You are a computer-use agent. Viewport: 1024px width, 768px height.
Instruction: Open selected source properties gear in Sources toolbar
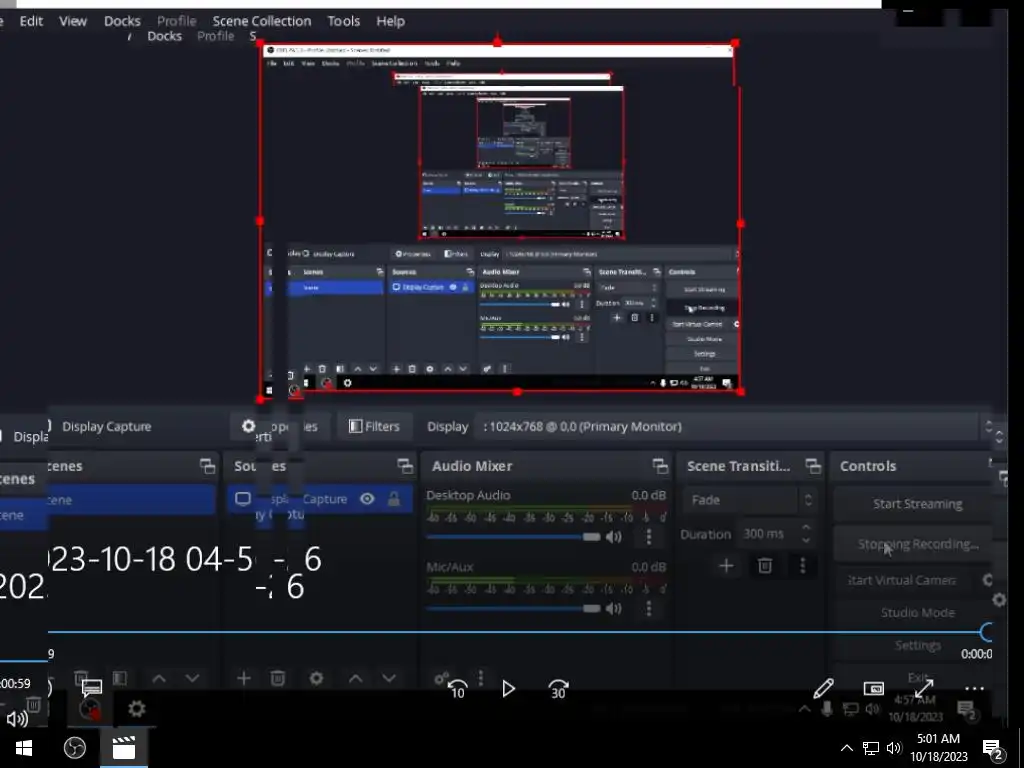point(316,679)
